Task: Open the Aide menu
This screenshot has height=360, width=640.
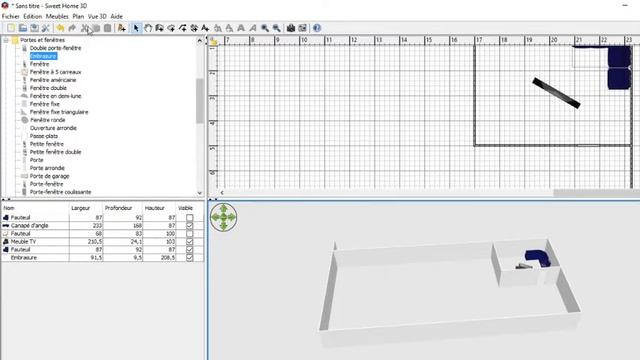Action: click(117, 16)
